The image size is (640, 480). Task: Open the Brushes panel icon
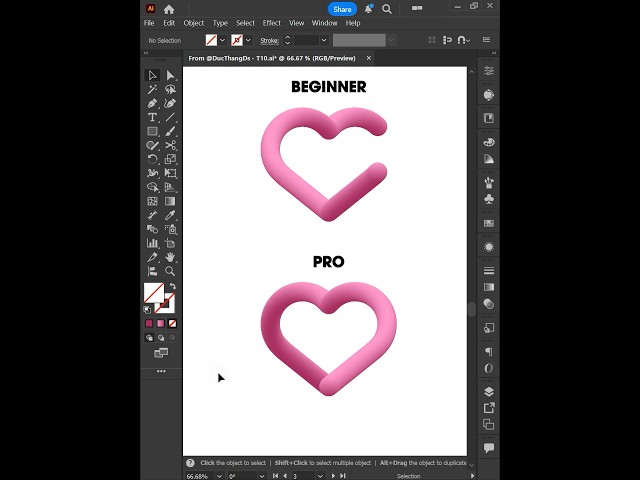tap(489, 182)
